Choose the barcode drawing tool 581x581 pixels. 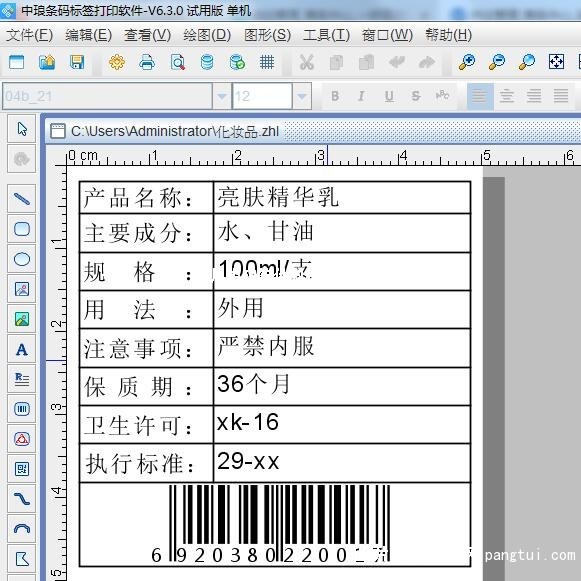point(22,409)
